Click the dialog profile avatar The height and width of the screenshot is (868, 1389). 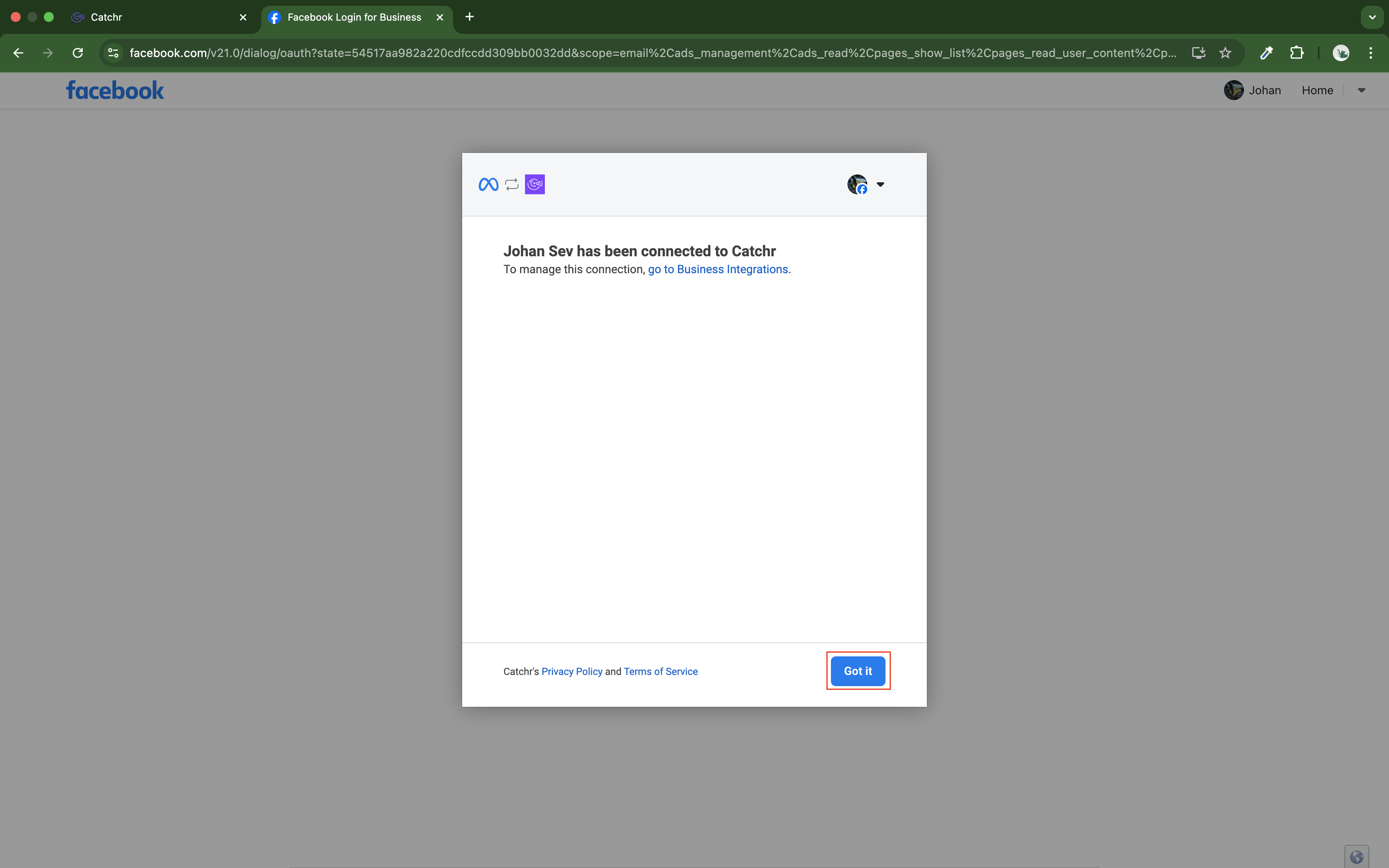pyautogui.click(x=857, y=184)
